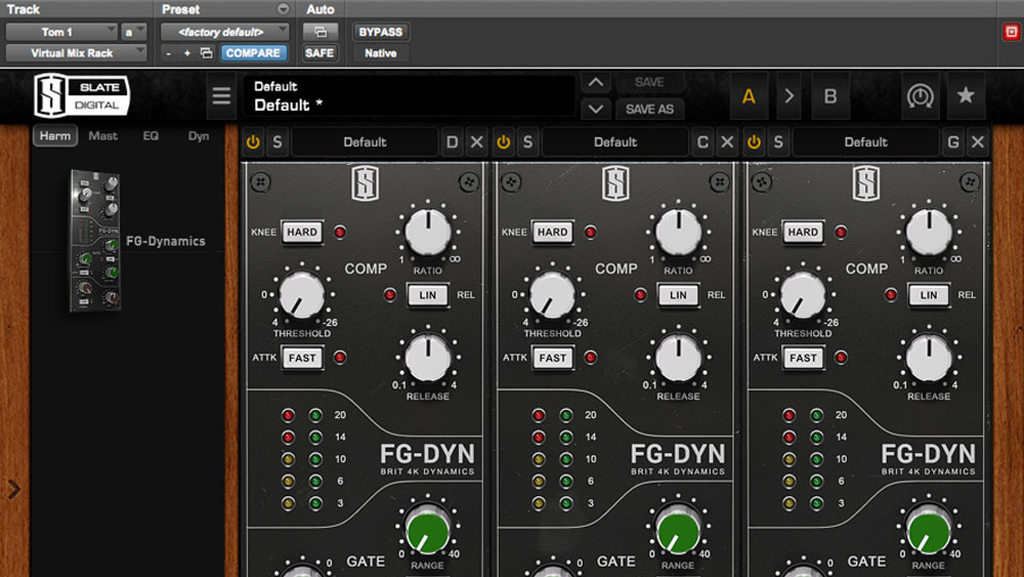Open the Tom 1 track dropdown

pos(61,32)
